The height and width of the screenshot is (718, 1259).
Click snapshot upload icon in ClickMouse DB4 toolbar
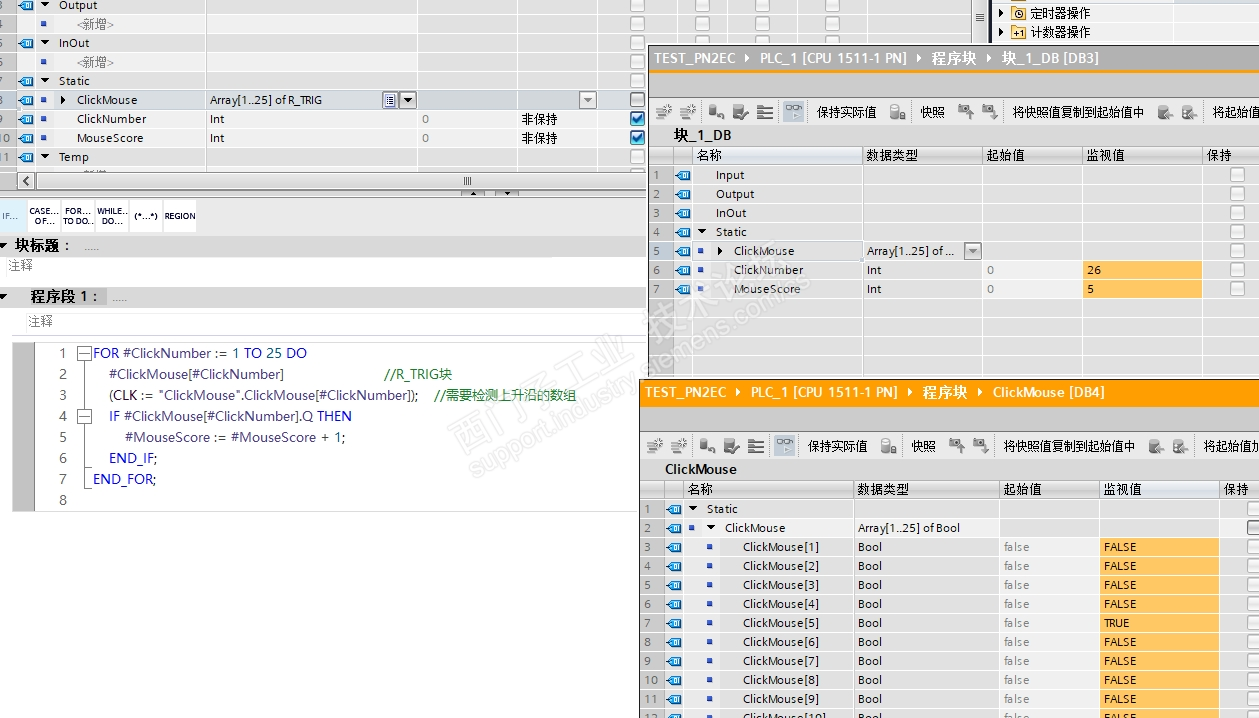click(956, 446)
